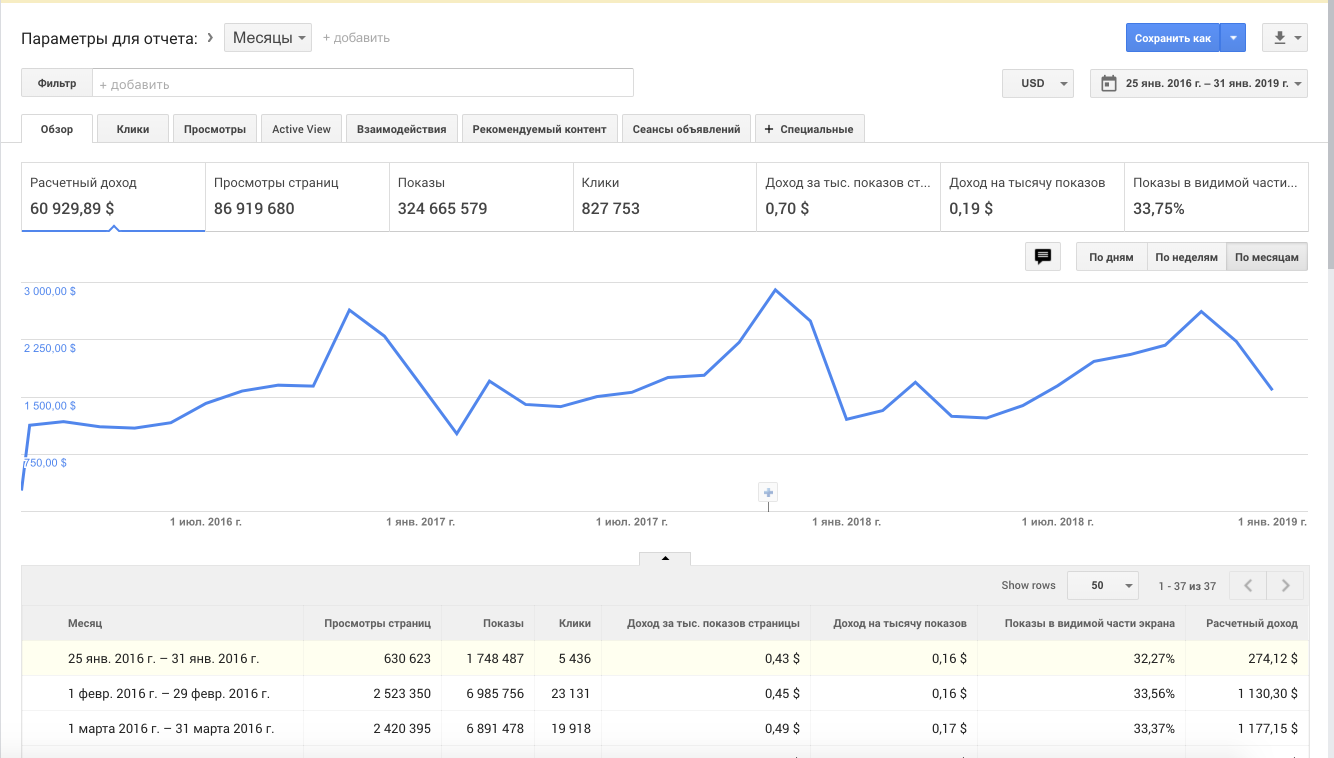Open the 'Сеансы объявлений' tab
The width and height of the screenshot is (1334, 758).
click(x=686, y=129)
